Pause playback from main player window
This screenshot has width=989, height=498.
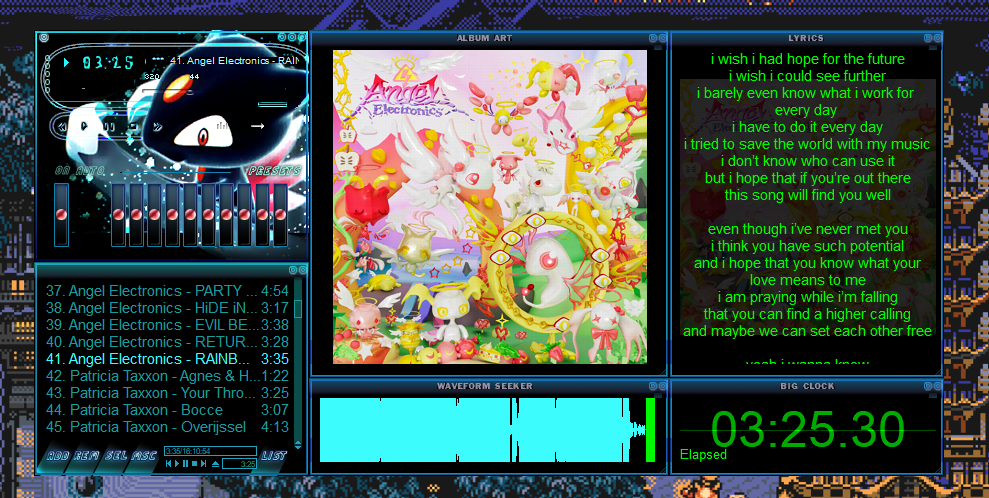point(108,127)
